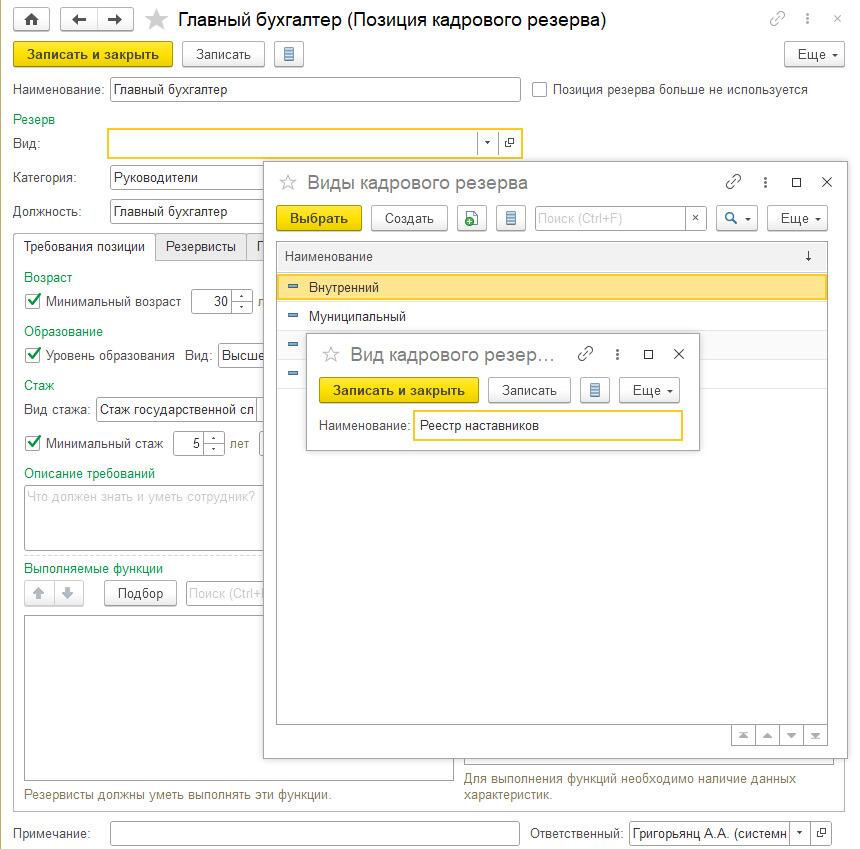
Task: Disable the Уровень образования checkbox
Action: click(x=34, y=355)
